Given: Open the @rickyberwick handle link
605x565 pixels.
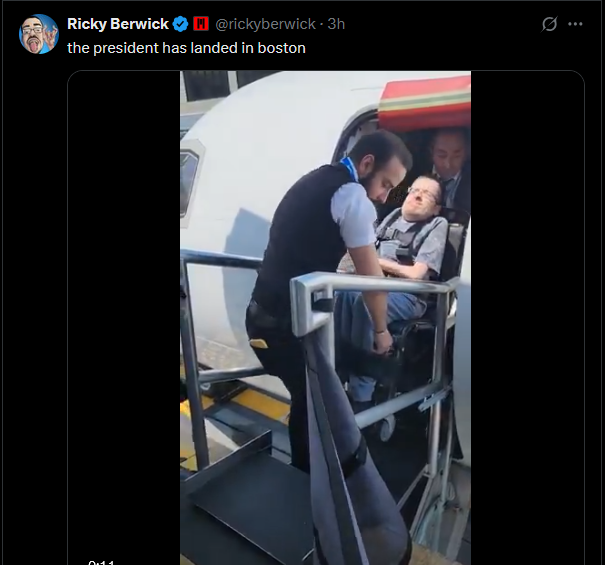Looking at the screenshot, I should click(265, 24).
